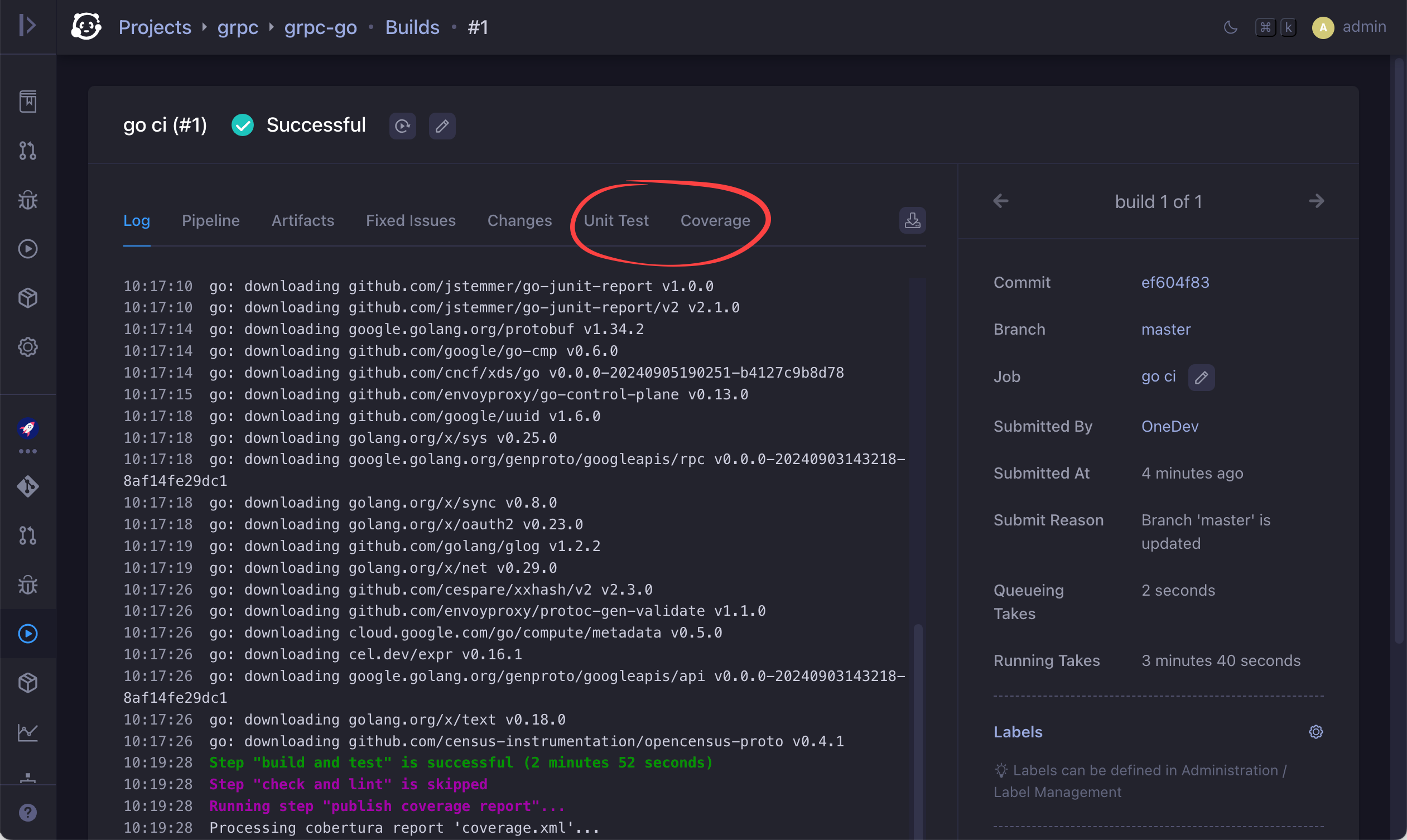
Task: Open commit ef604f83 link
Action: 1175,282
